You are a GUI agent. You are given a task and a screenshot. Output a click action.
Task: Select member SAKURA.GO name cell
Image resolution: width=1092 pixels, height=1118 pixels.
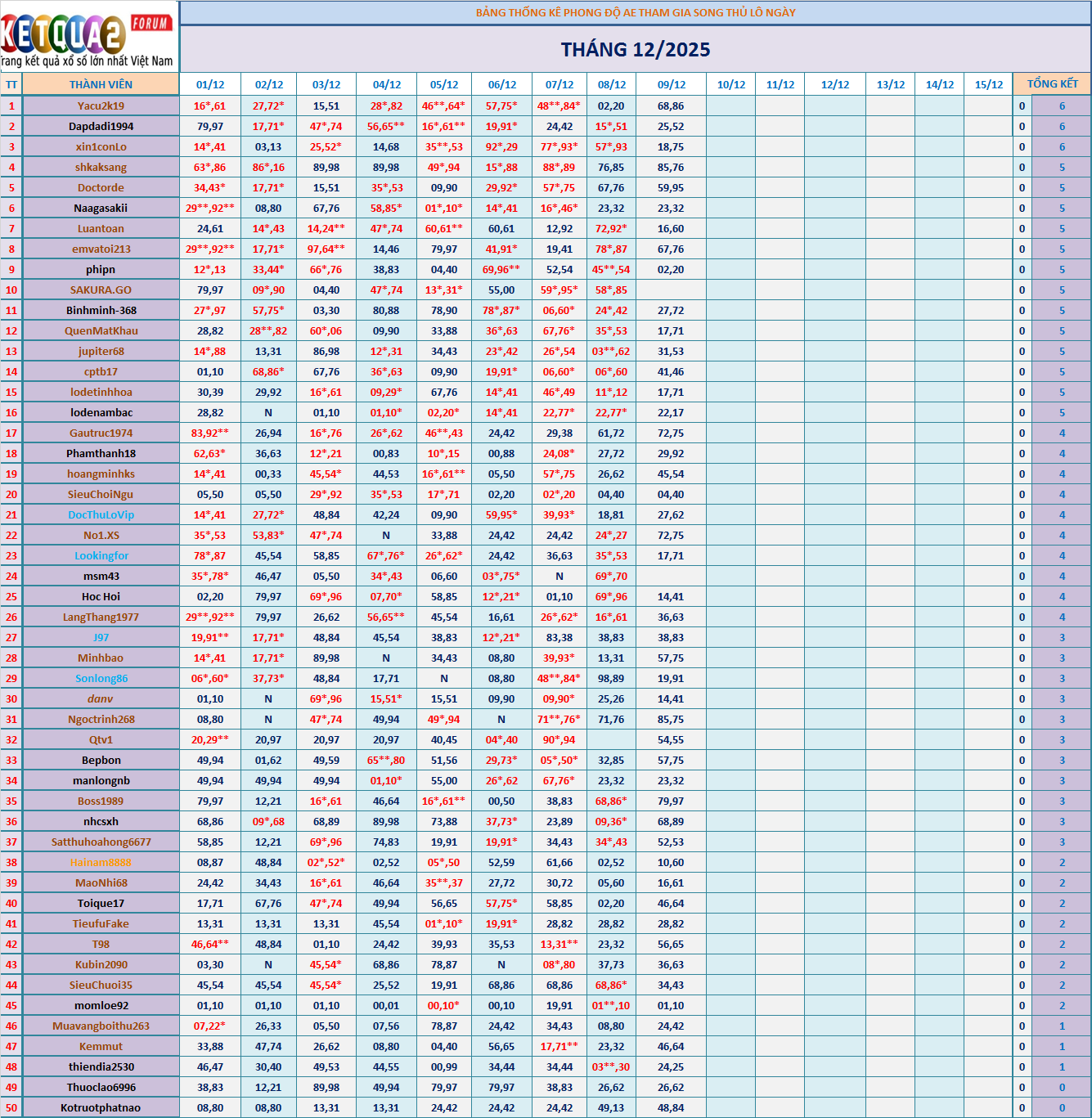(x=101, y=290)
